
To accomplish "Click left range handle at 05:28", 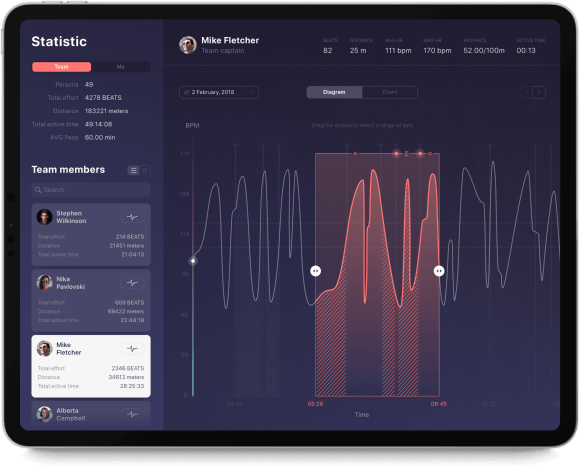I will coord(316,271).
